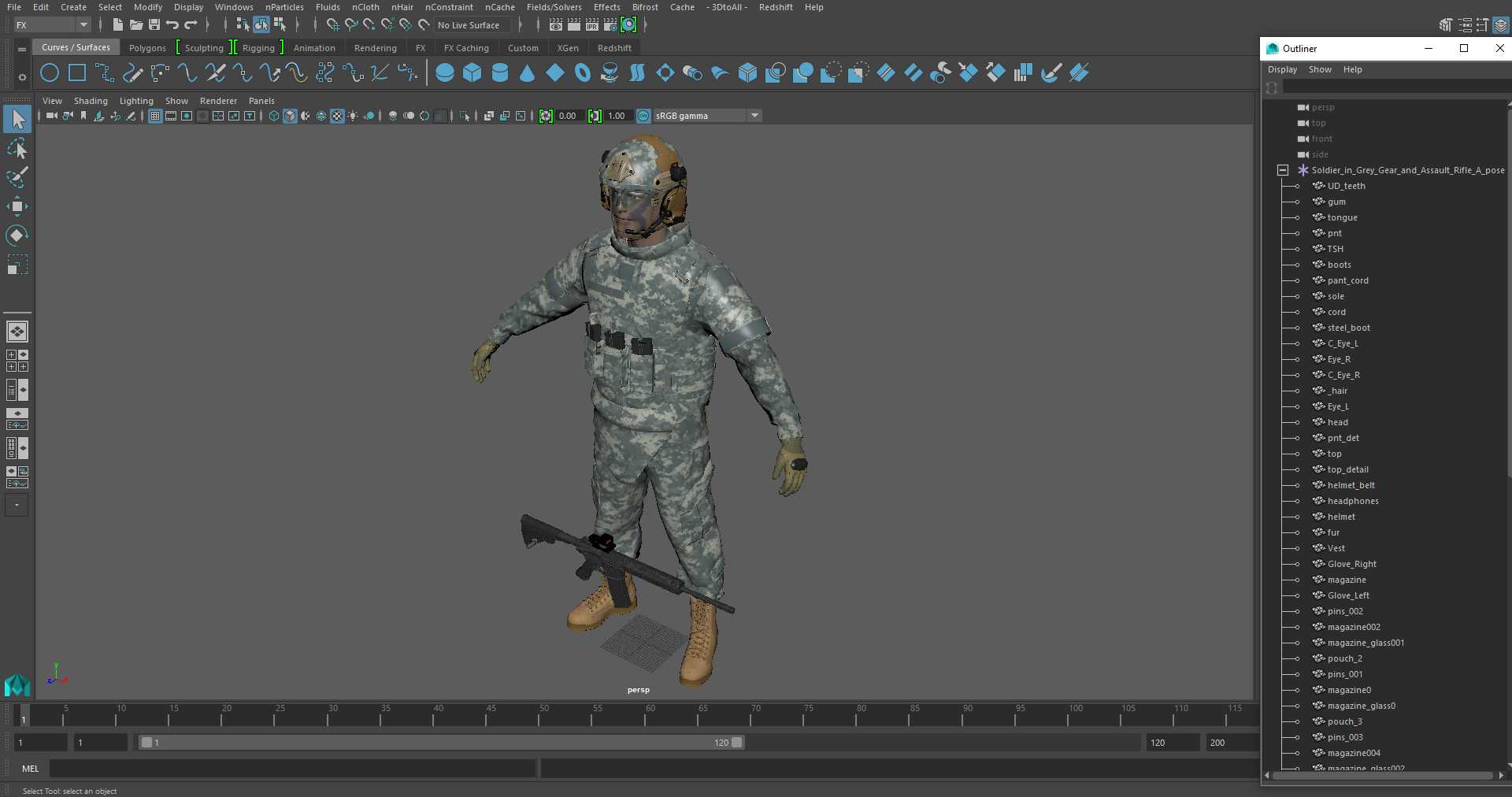
Task: Toggle textured display in viewport
Action: point(337,116)
